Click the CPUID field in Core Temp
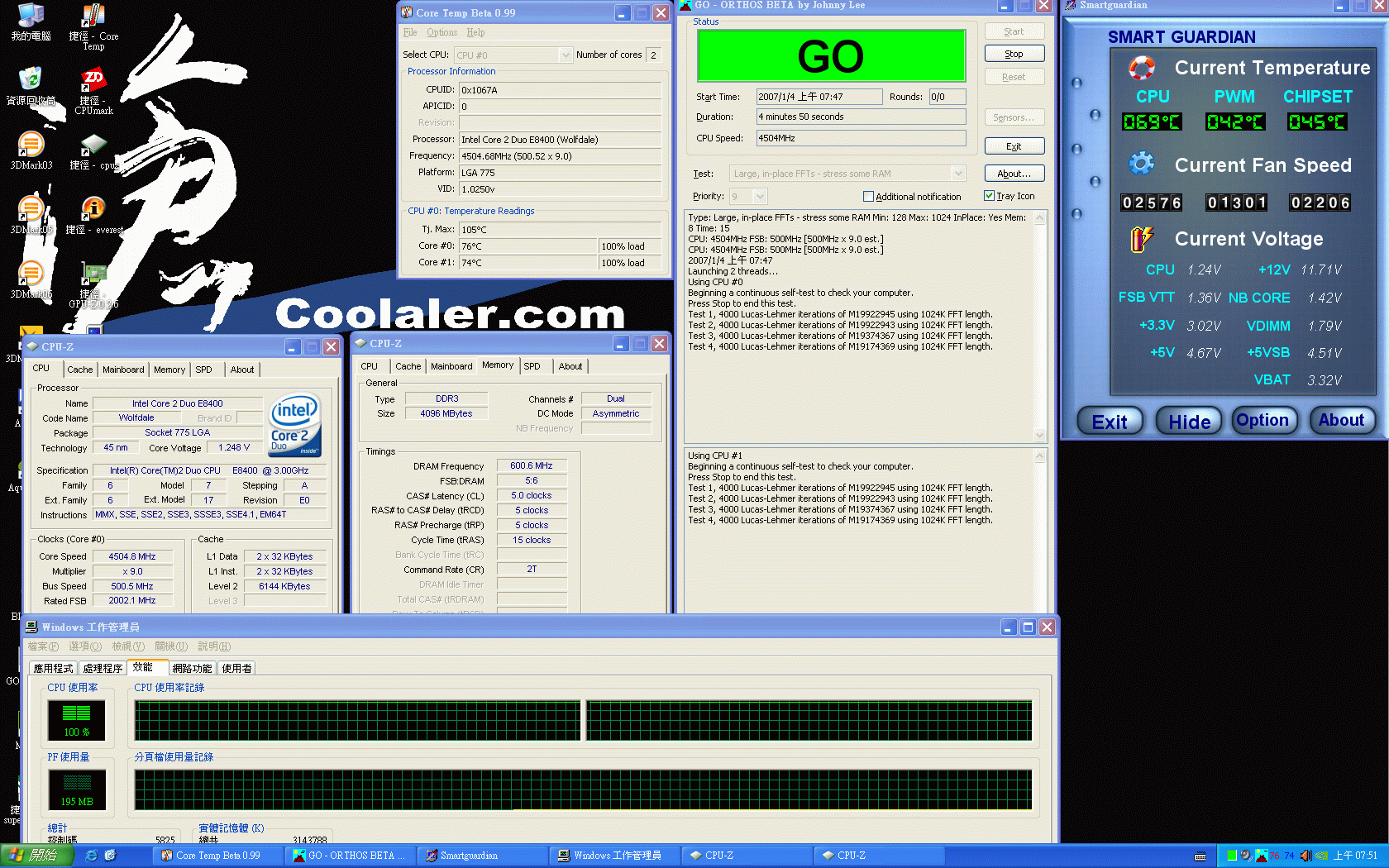 561,90
